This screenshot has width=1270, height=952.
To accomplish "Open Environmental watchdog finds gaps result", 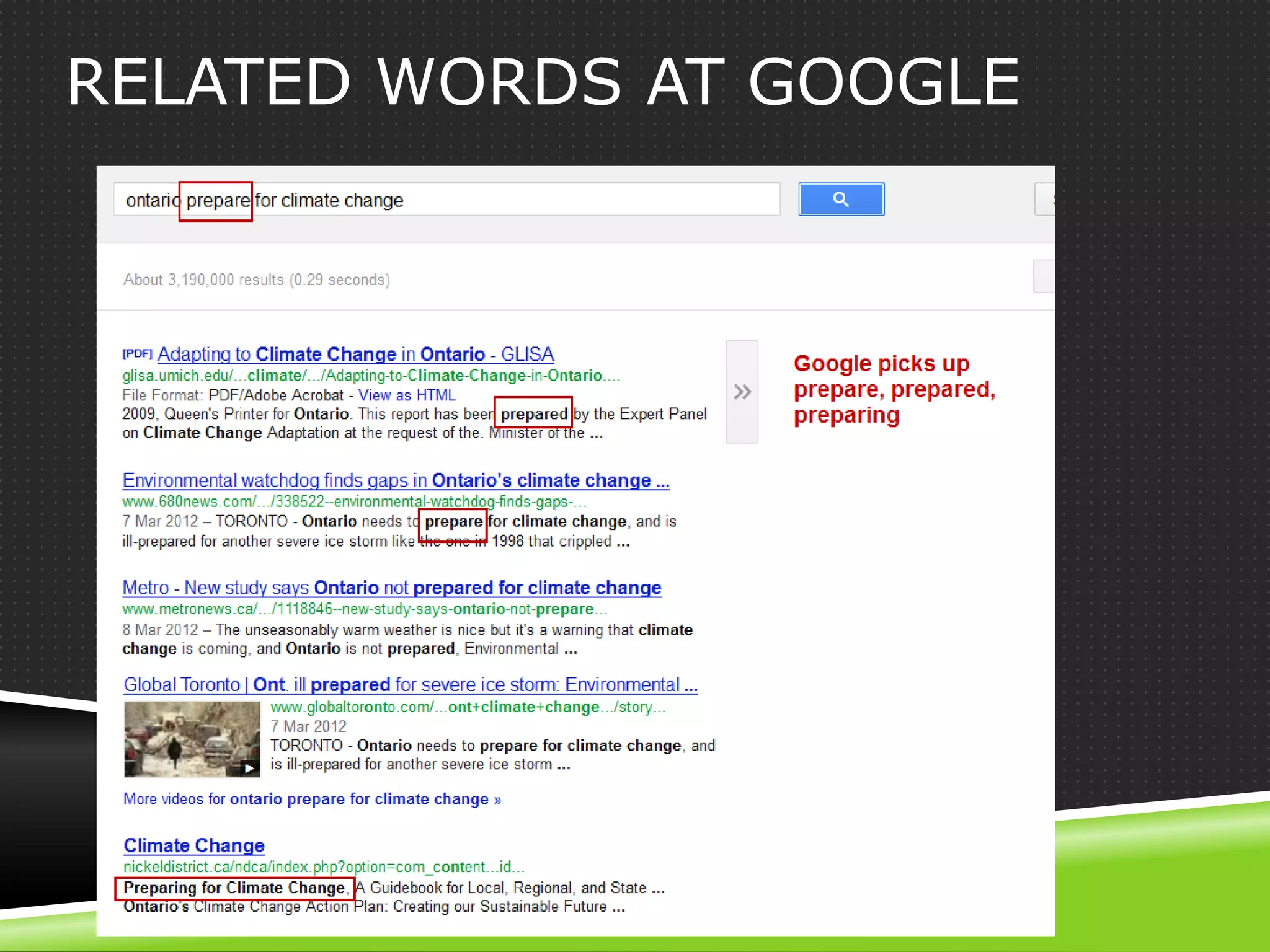I will click(396, 480).
